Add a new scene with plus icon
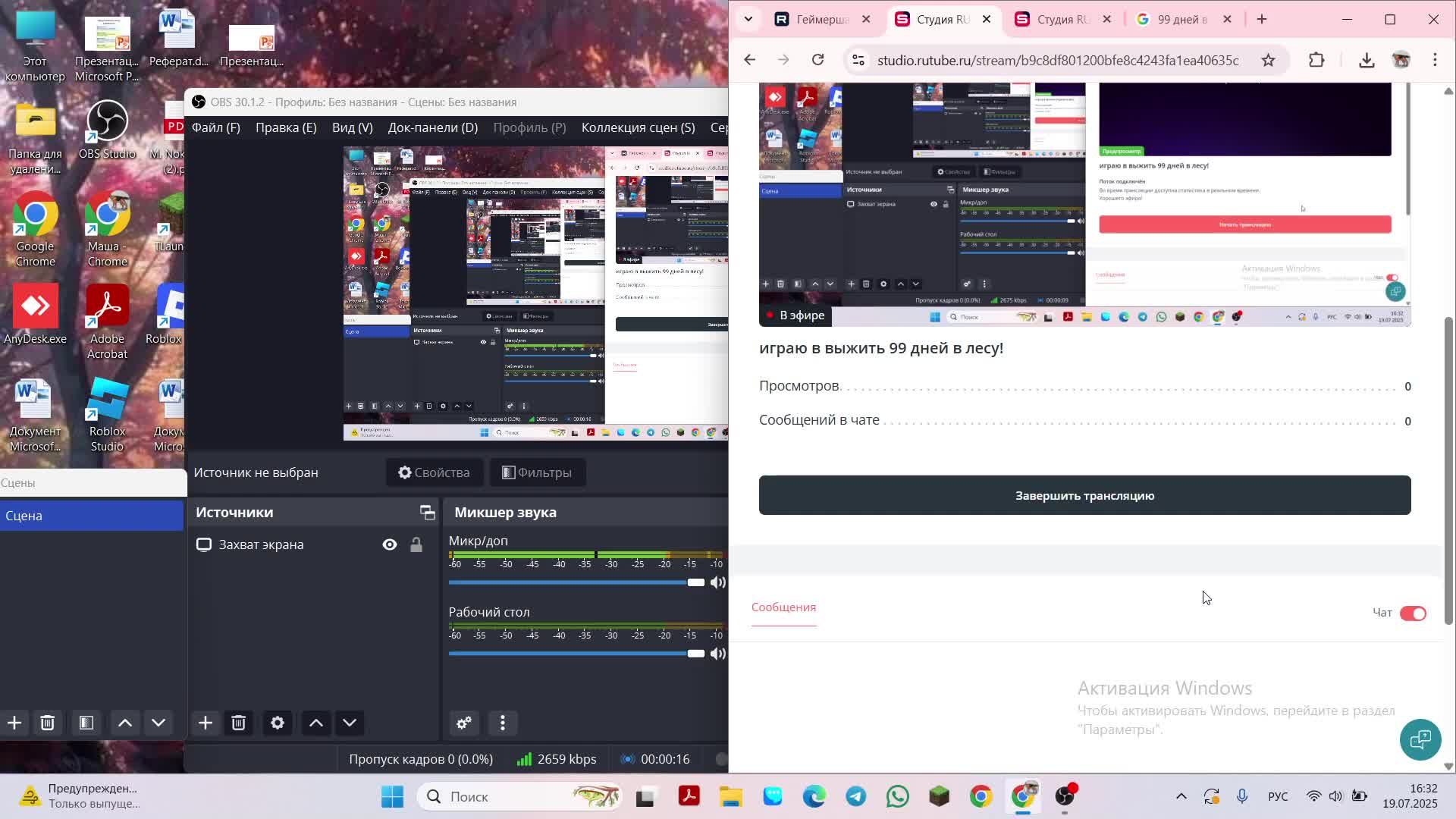 pos(14,723)
